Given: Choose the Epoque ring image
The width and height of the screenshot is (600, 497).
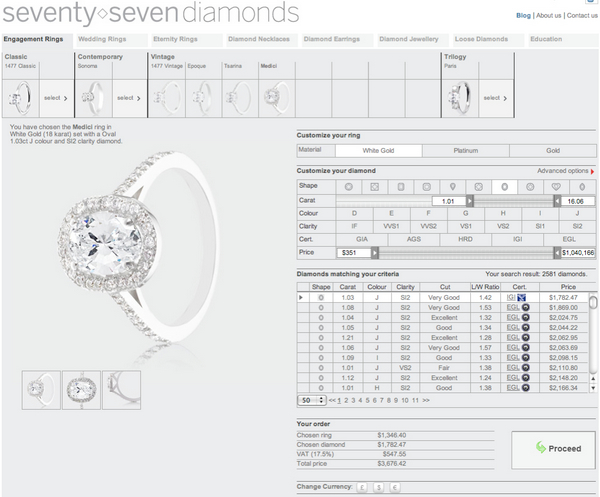Looking at the screenshot, I should pos(204,98).
